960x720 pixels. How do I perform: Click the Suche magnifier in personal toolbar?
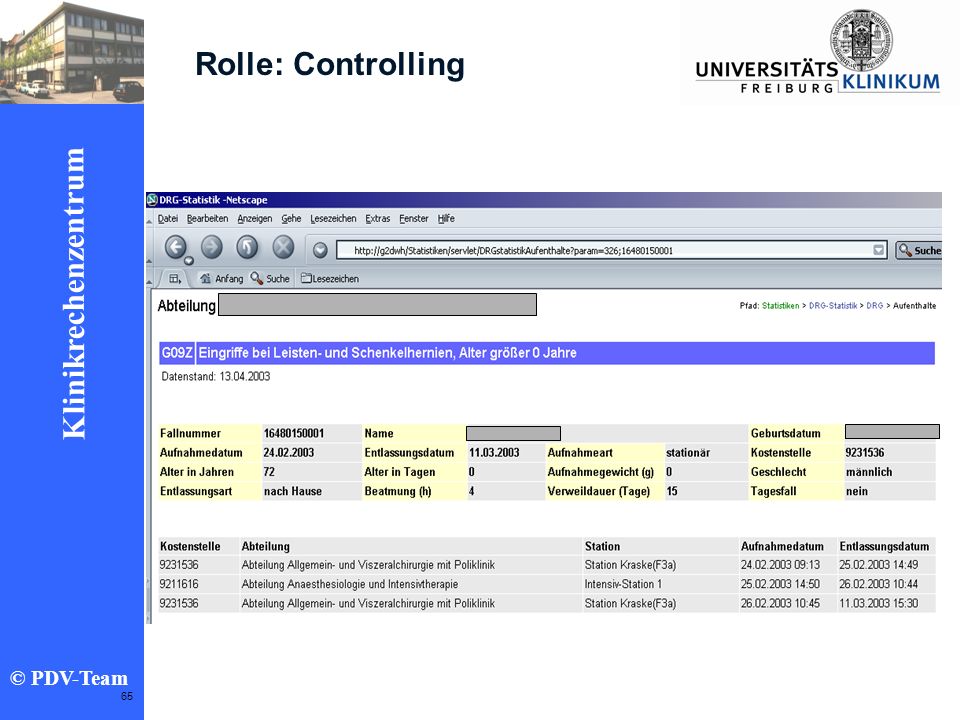(x=270, y=279)
